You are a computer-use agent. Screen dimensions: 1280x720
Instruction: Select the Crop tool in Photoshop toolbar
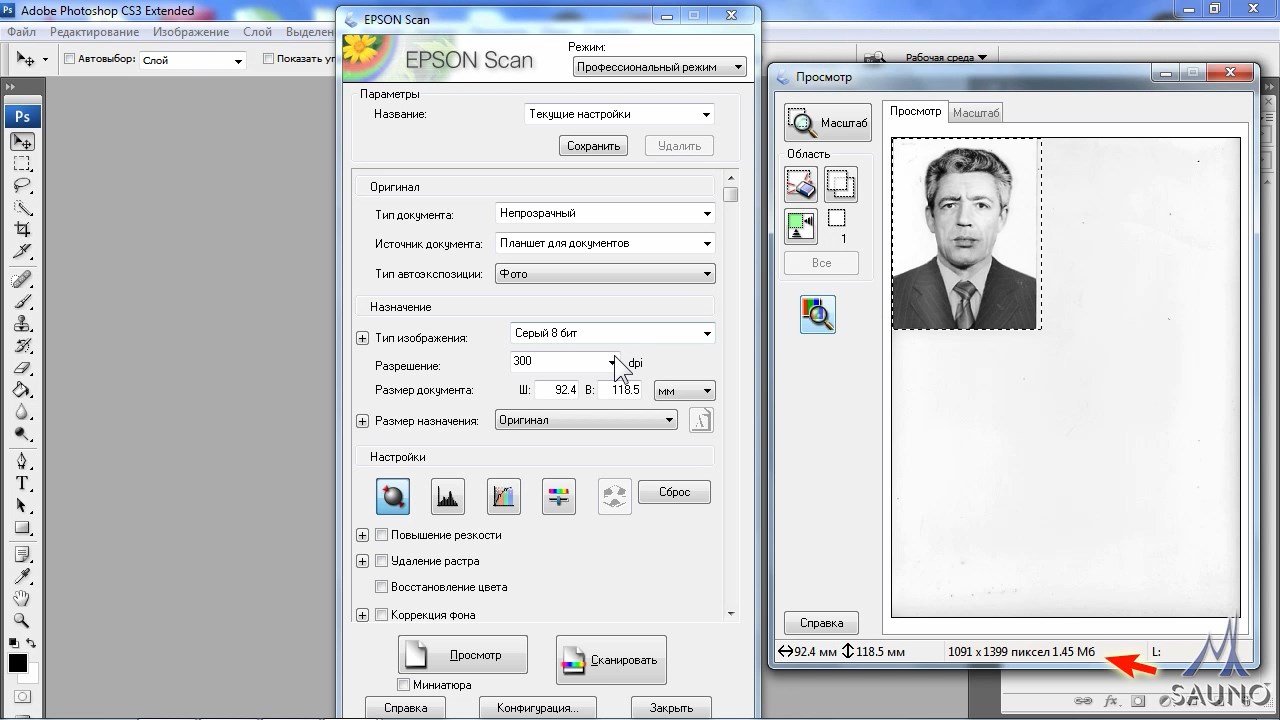[x=22, y=230]
